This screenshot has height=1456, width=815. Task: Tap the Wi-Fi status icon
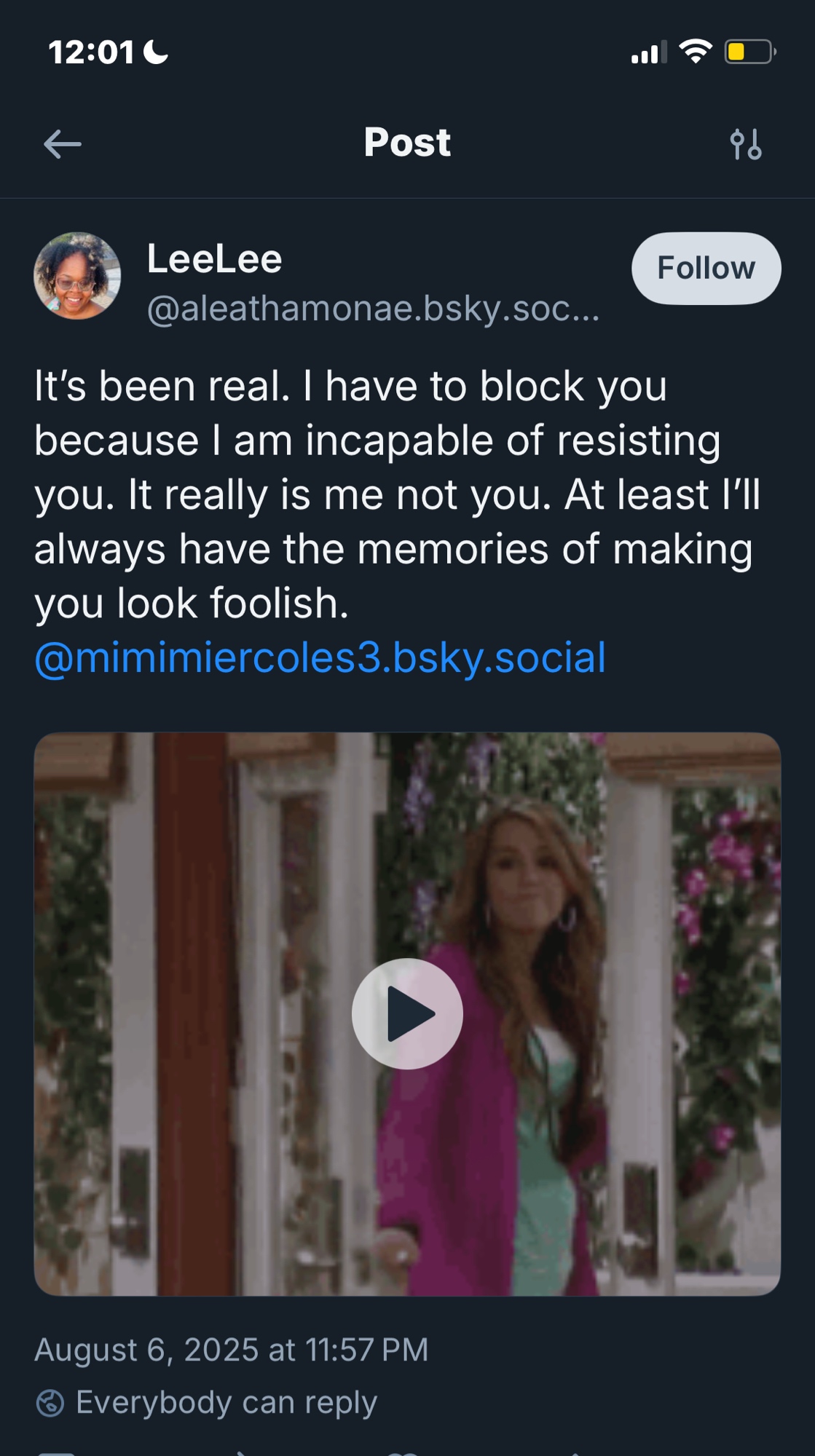pos(695,52)
